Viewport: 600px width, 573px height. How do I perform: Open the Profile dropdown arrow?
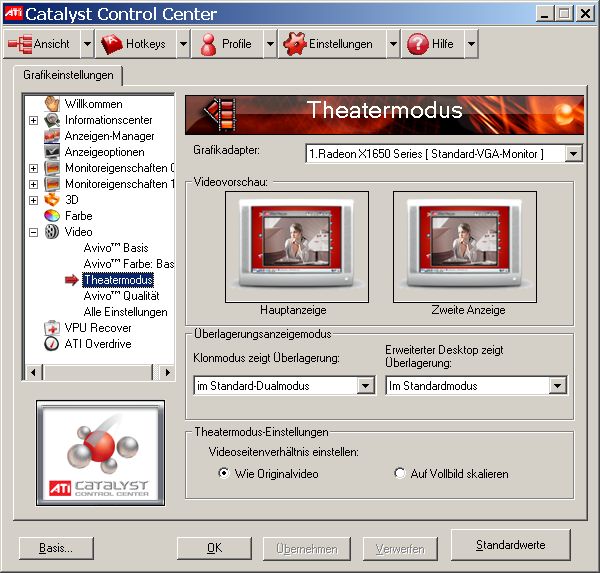point(270,44)
